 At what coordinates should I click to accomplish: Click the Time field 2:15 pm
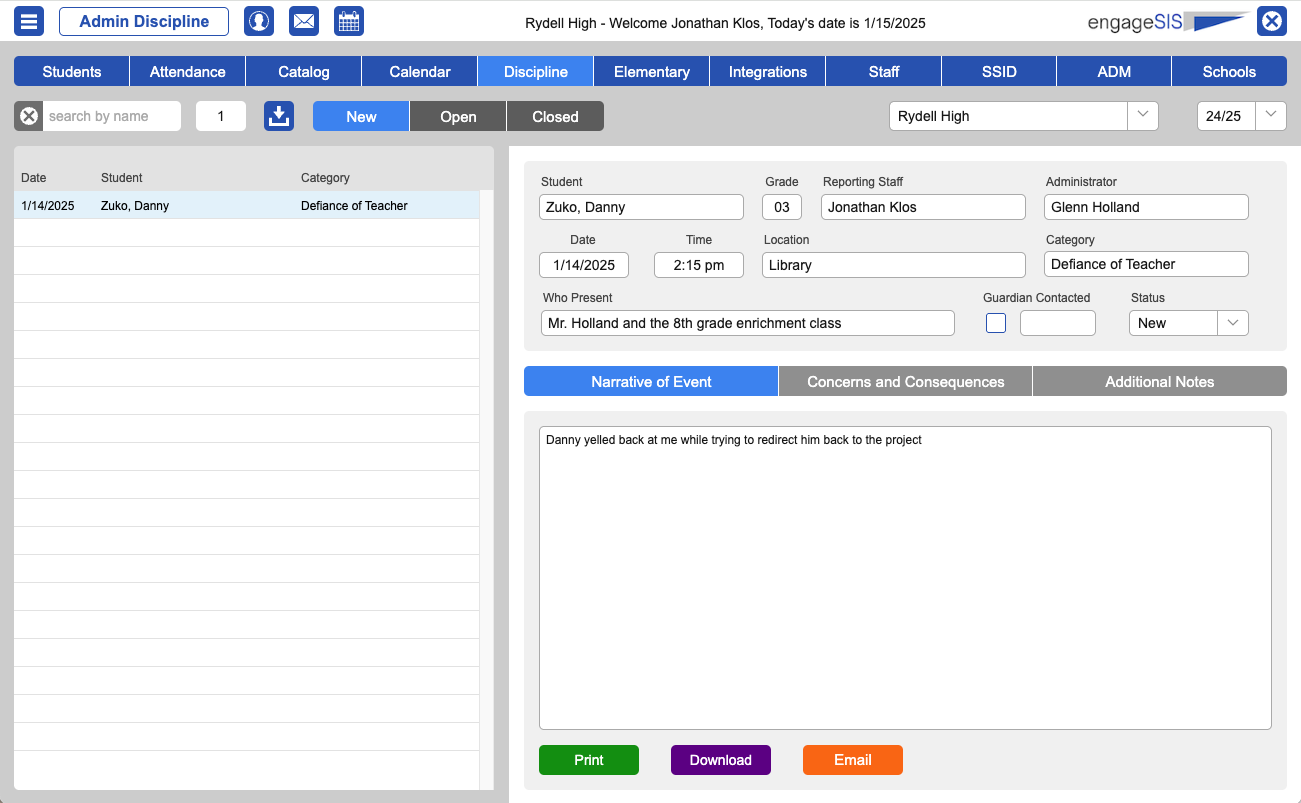pos(699,265)
